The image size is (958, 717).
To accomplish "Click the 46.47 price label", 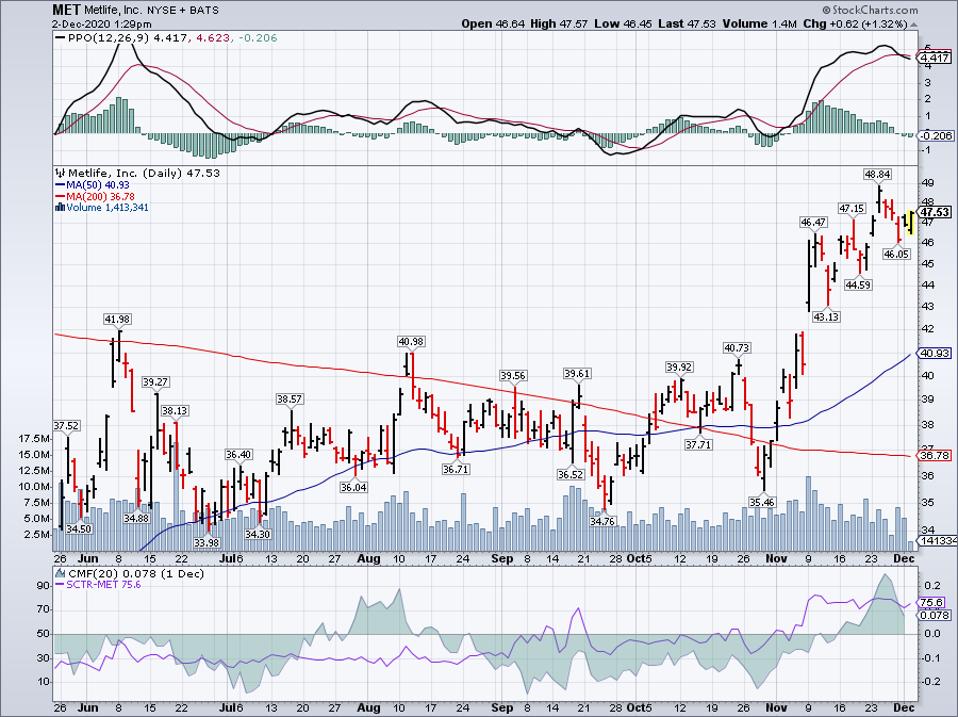I will (813, 223).
